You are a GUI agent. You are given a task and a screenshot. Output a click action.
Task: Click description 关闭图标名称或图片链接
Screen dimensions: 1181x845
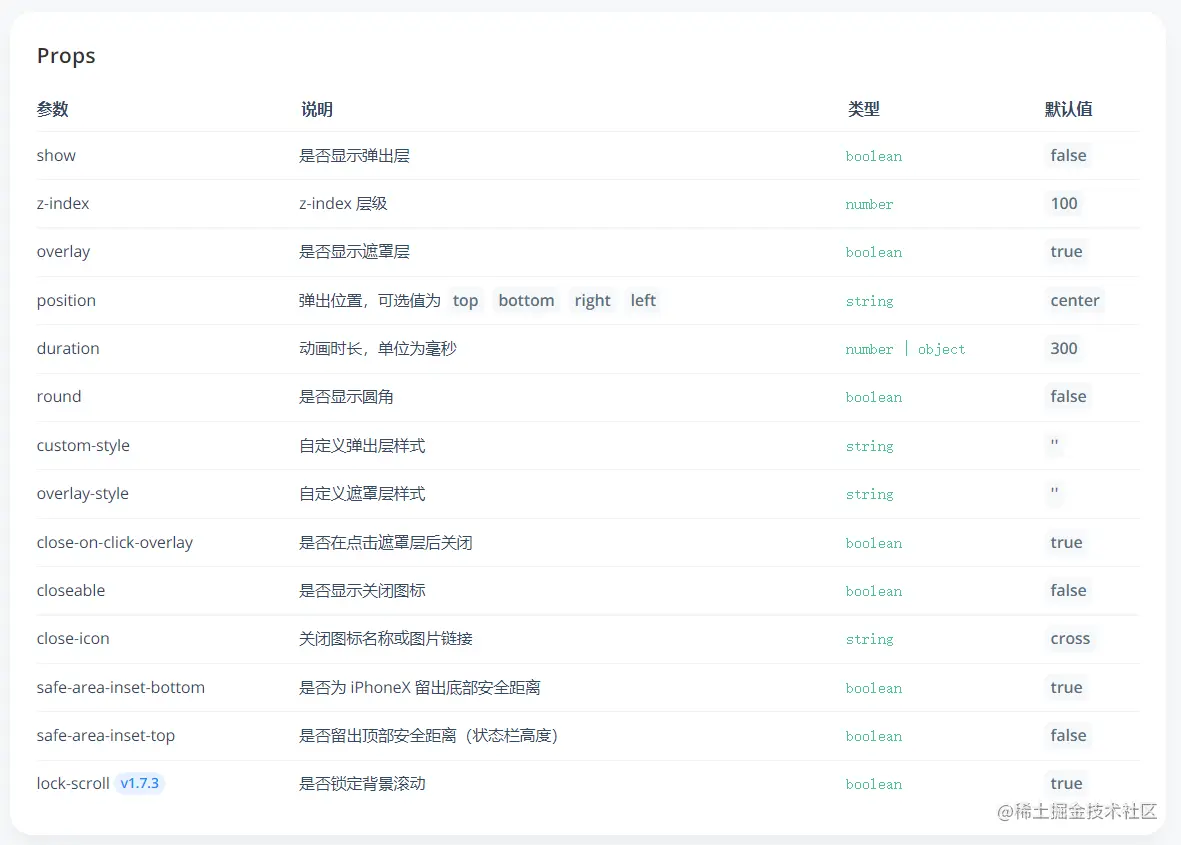(x=386, y=639)
